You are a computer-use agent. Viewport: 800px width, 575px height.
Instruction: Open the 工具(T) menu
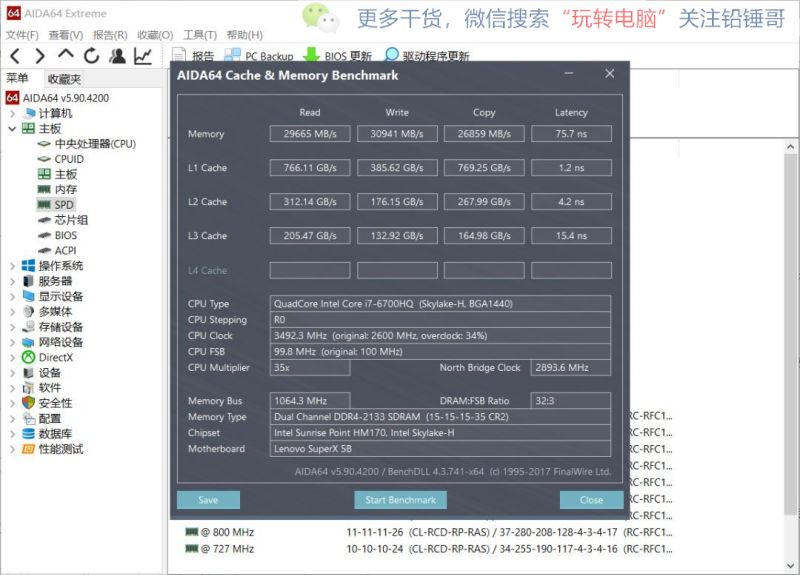200,35
